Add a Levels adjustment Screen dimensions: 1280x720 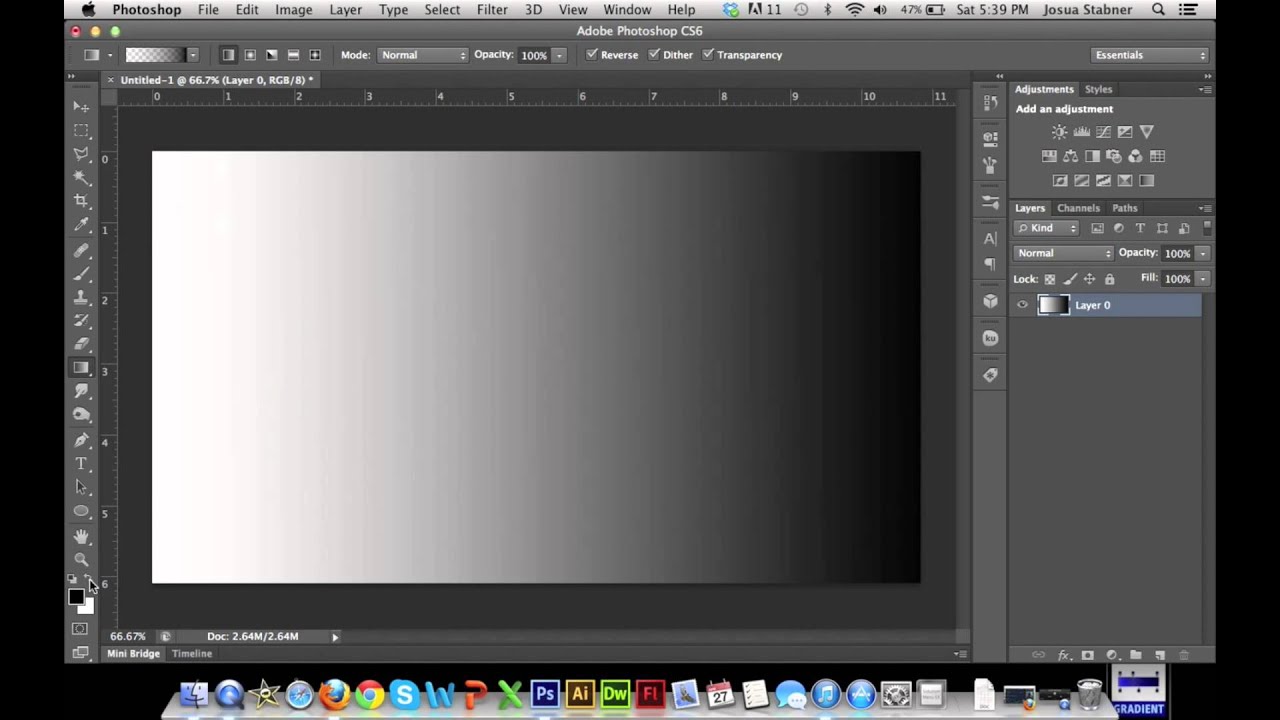(1081, 132)
